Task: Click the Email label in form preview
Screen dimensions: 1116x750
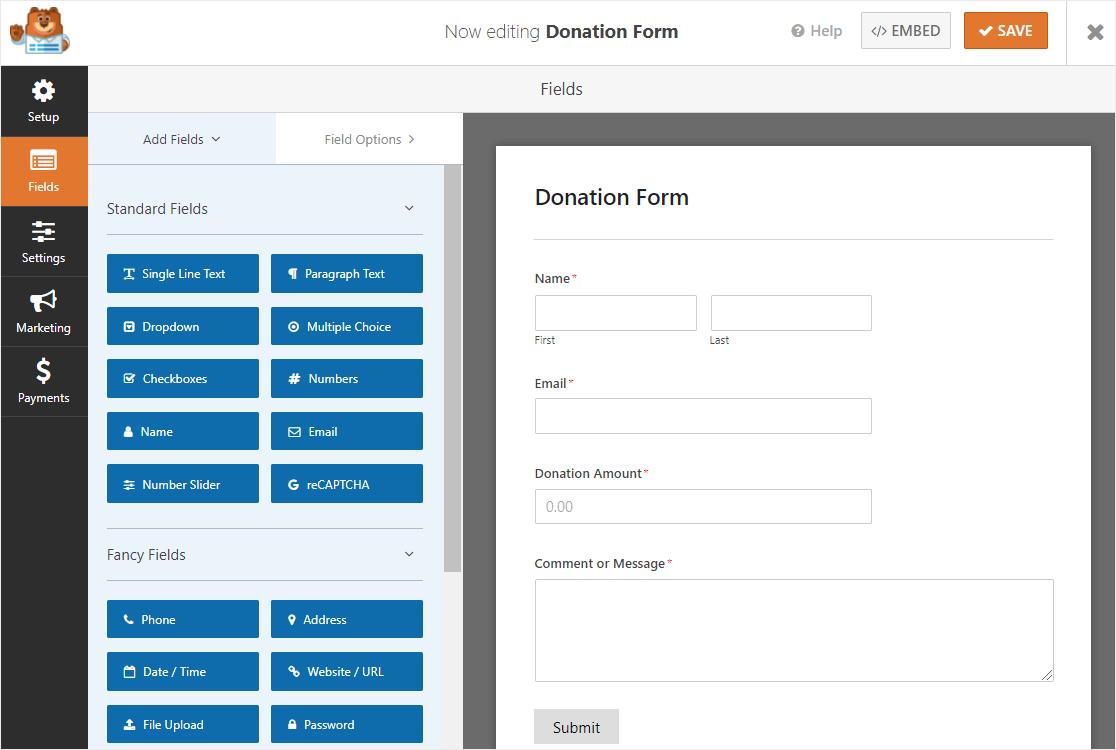Action: [550, 384]
